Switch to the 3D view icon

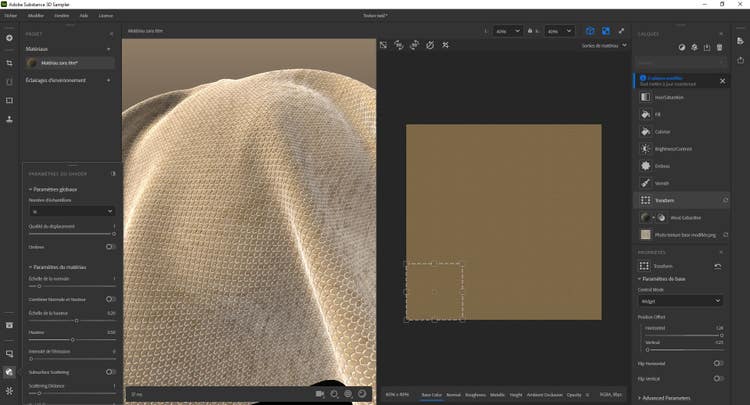590,31
